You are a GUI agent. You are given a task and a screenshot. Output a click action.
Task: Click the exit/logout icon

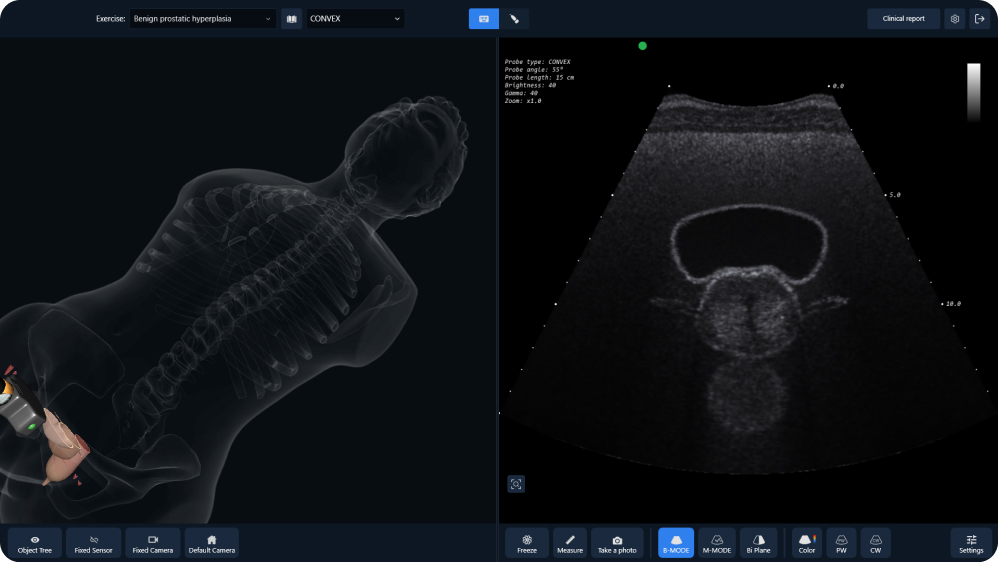tap(980, 19)
